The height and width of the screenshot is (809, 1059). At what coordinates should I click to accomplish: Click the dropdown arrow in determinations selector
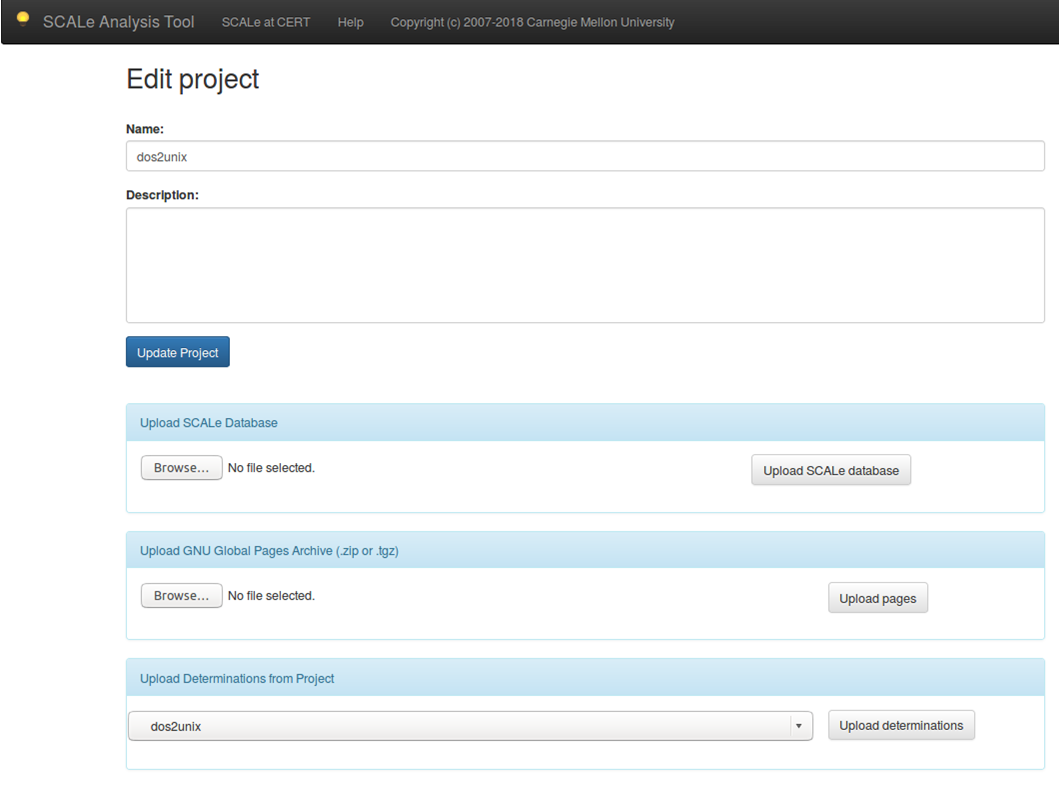click(x=799, y=726)
